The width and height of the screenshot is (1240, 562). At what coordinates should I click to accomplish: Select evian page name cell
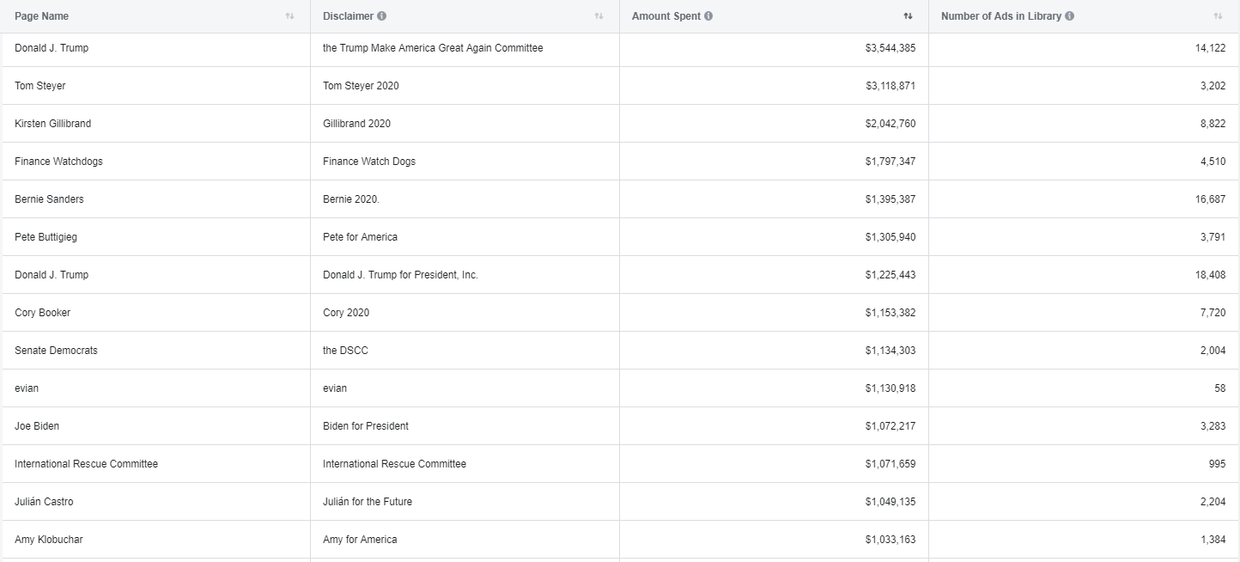pos(27,388)
